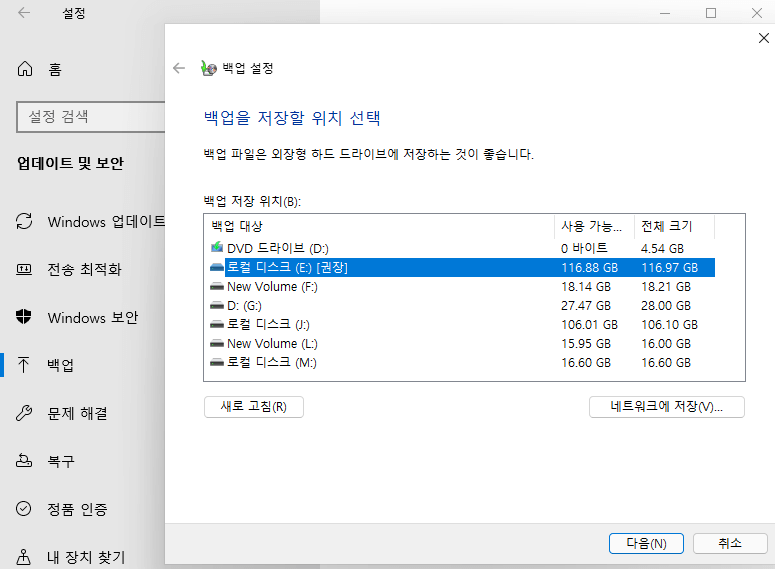
Task: Click the 복구 icon in sidebar
Action: tap(24, 461)
